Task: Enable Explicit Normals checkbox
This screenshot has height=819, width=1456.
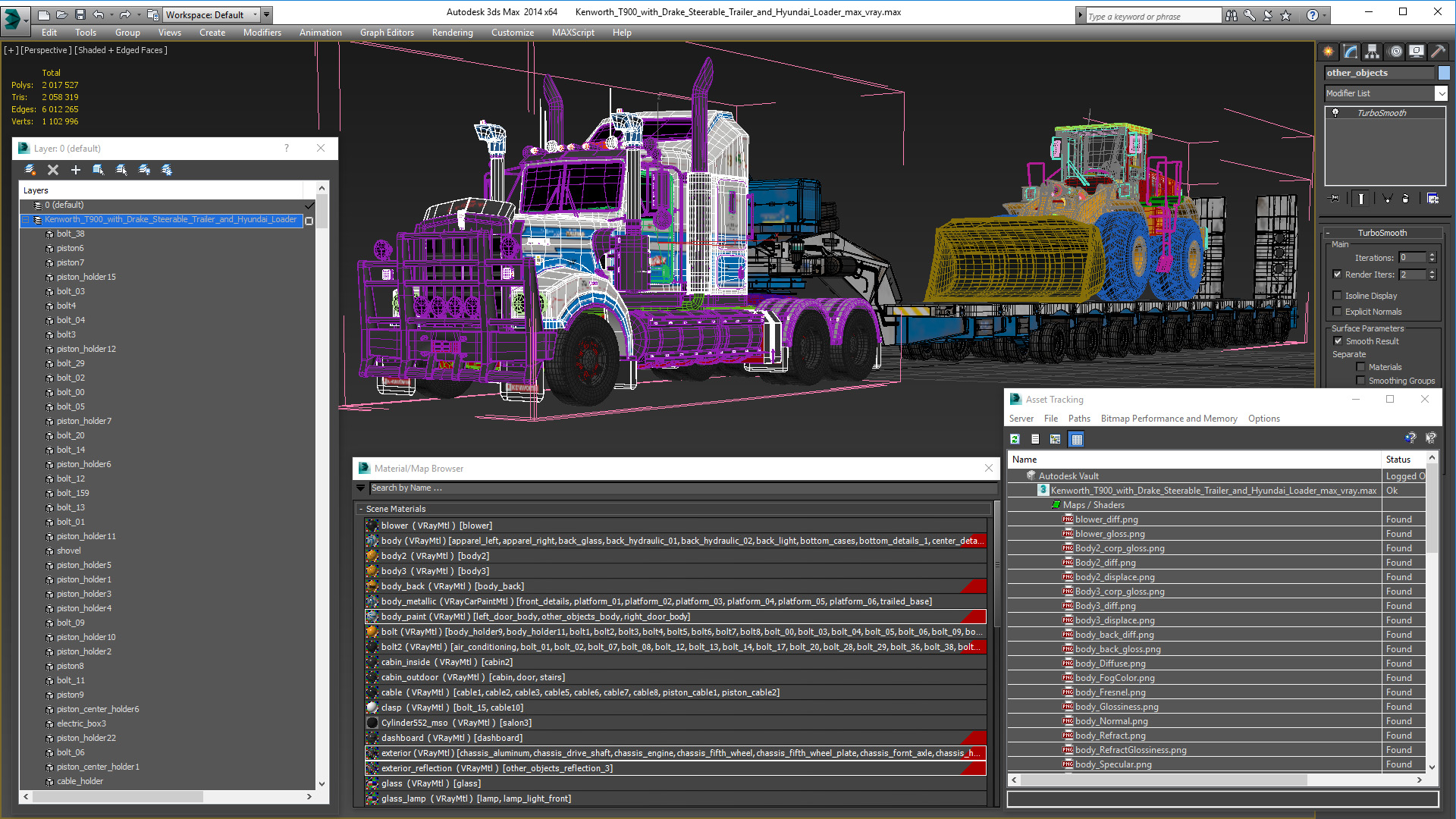Action: (1337, 312)
